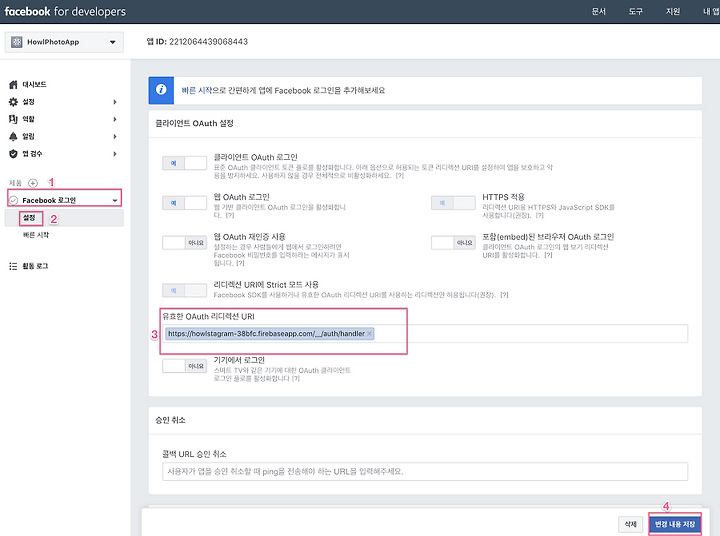Open help [?] for Strict 모드
Screen dimensions: 720x536
[504, 295]
